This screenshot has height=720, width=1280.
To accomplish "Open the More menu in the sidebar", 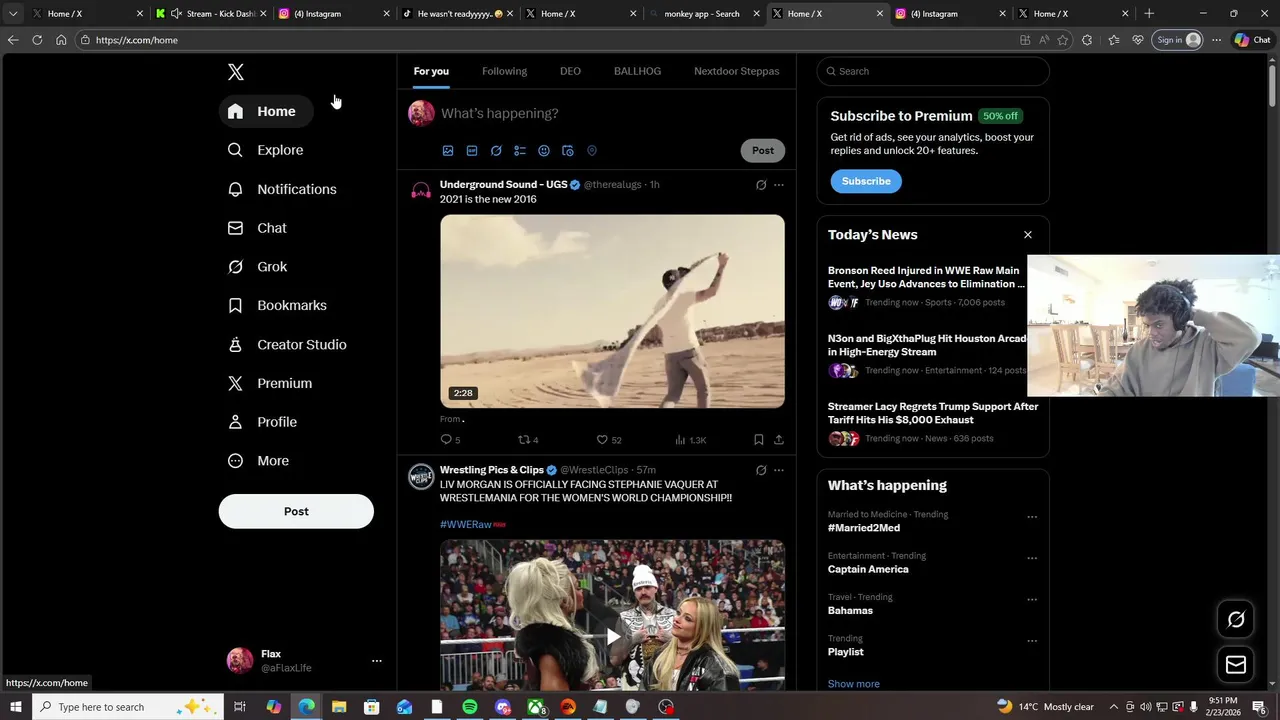I will point(259,461).
